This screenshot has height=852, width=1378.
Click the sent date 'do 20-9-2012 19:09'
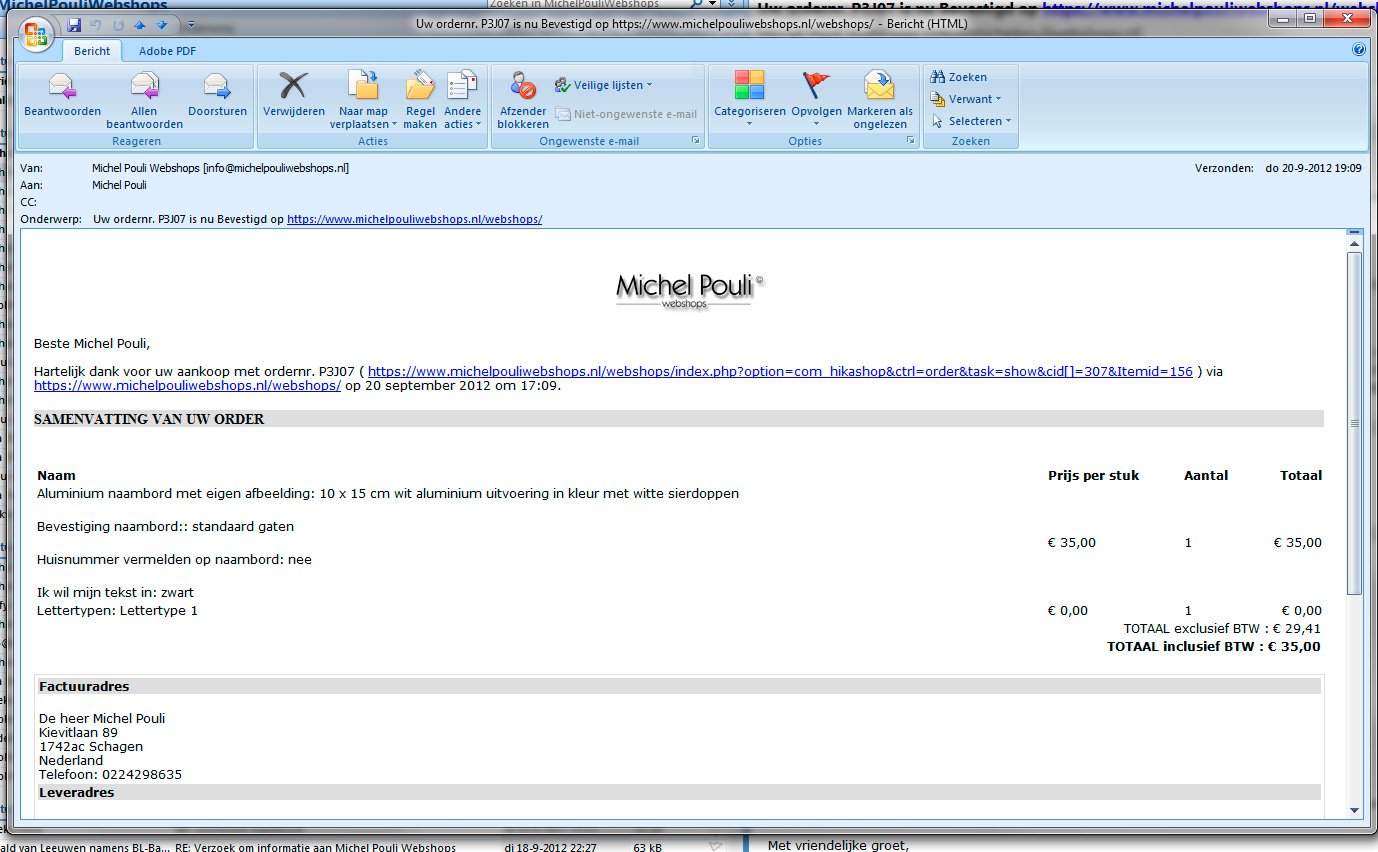(1313, 168)
